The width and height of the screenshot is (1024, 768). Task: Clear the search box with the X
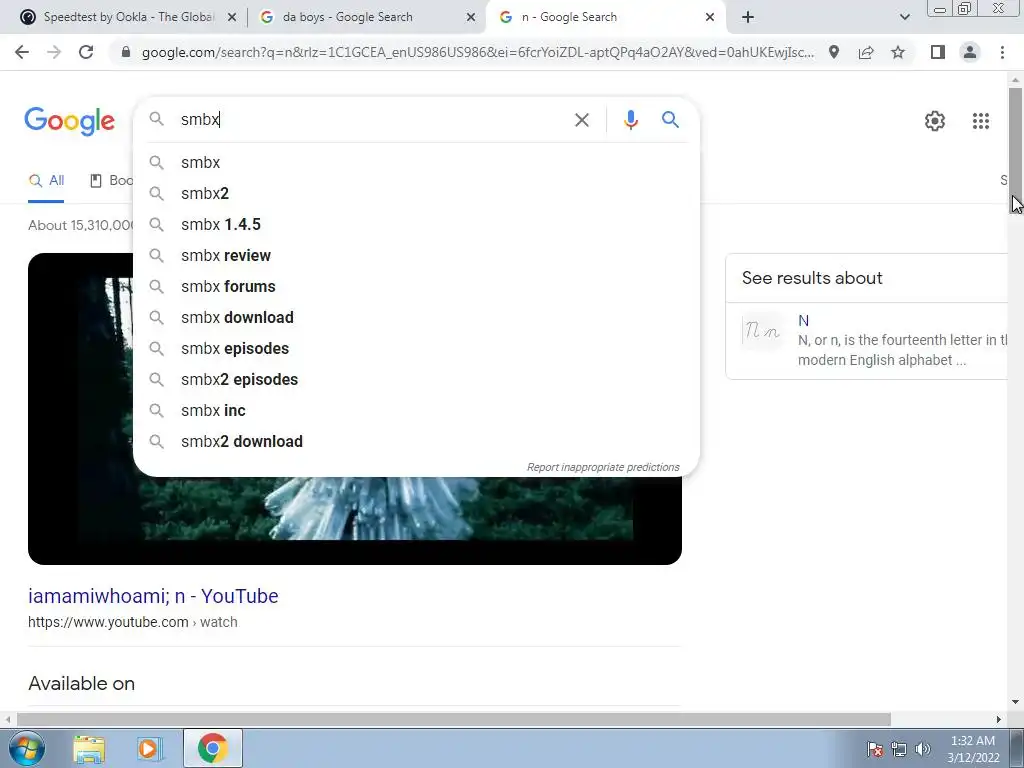click(582, 120)
